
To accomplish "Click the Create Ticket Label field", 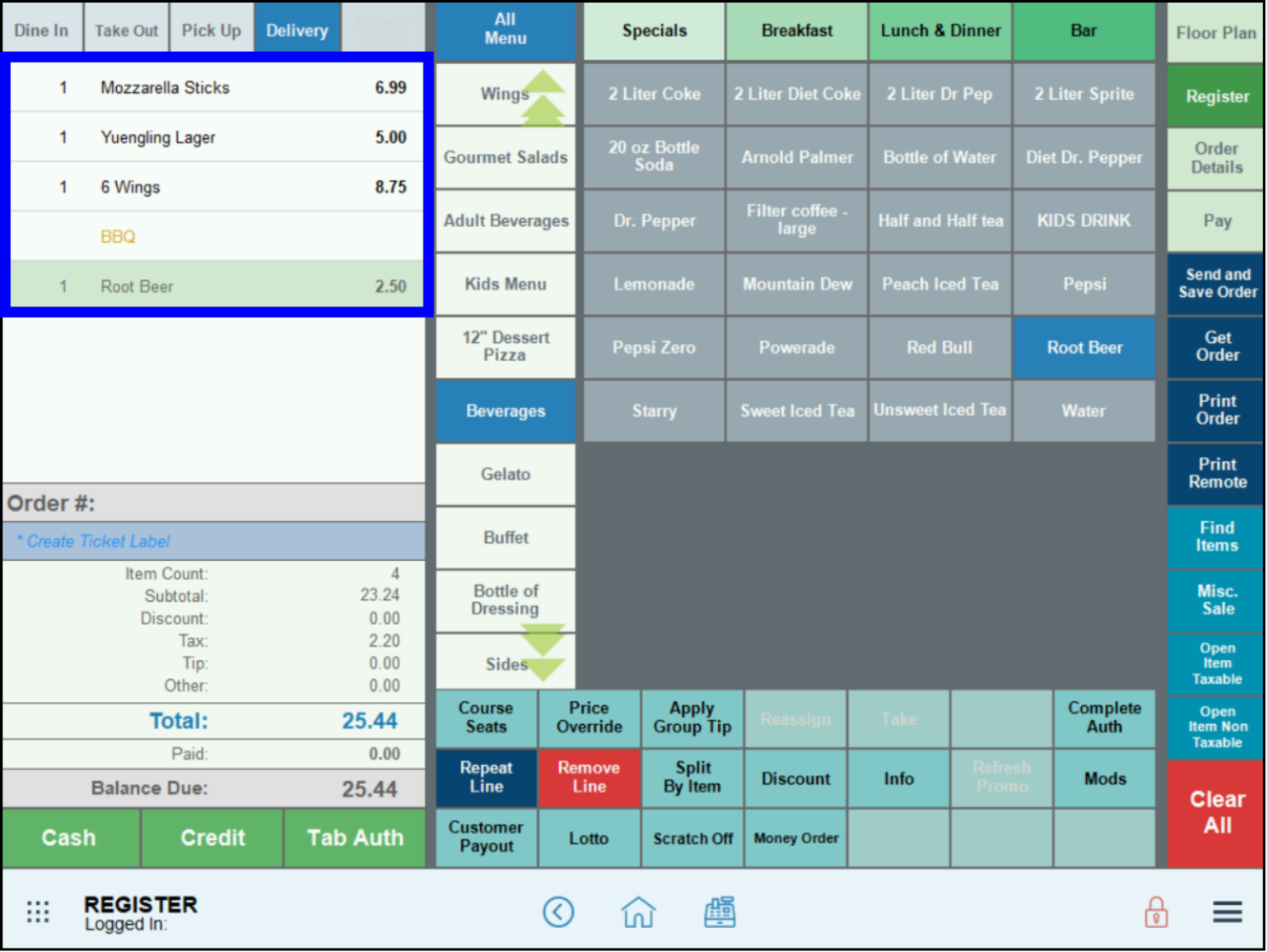I will coord(213,540).
